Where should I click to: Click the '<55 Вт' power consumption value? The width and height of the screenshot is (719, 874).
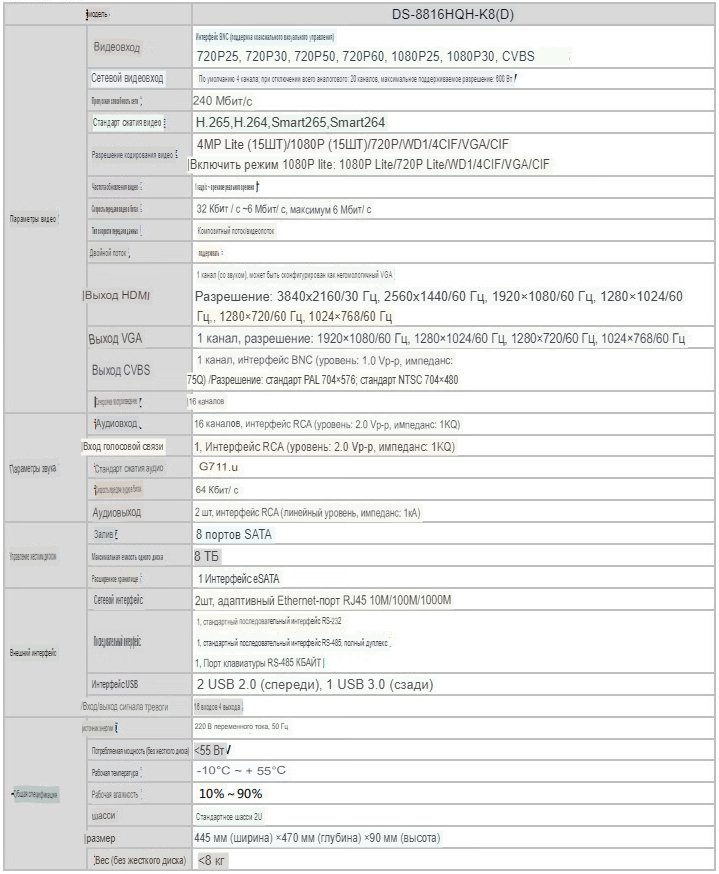(x=210, y=750)
